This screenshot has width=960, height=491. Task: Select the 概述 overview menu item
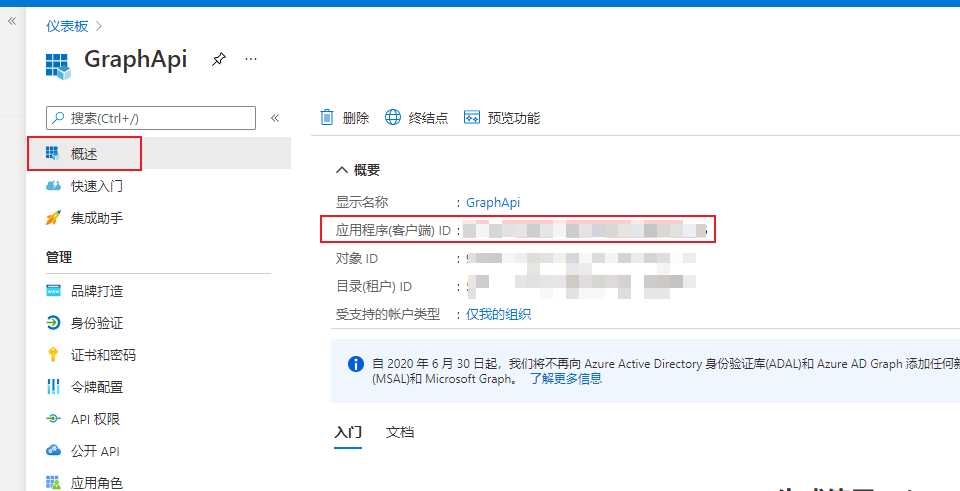click(x=159, y=154)
